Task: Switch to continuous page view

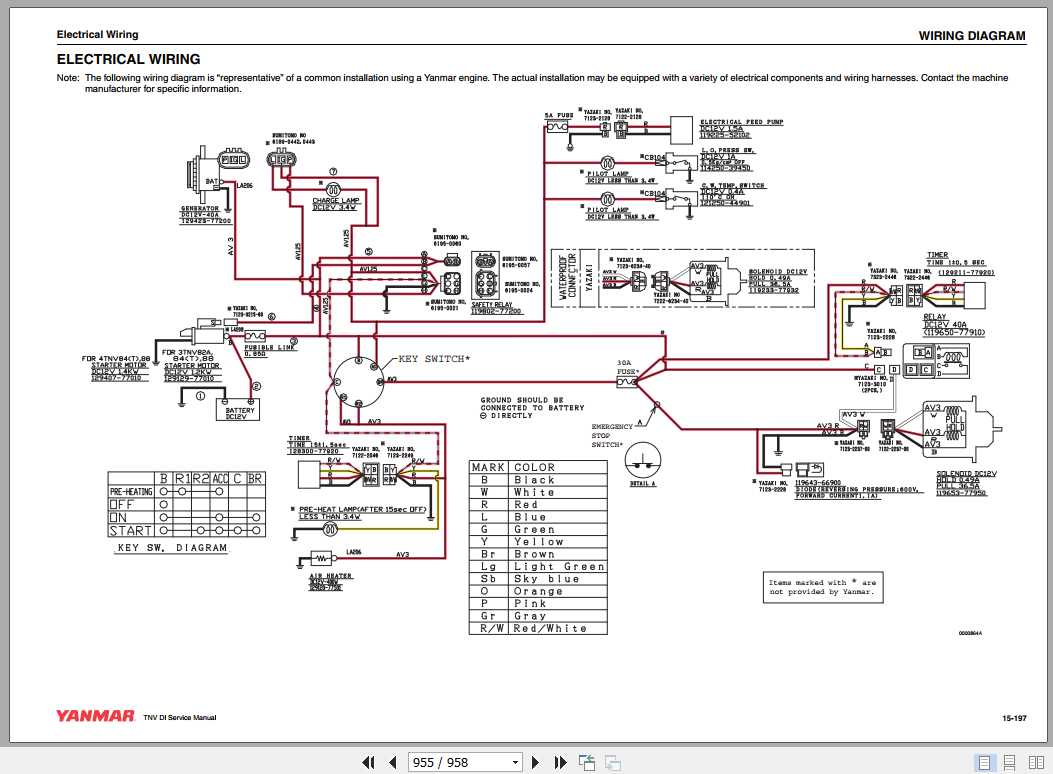Action: point(1009,763)
